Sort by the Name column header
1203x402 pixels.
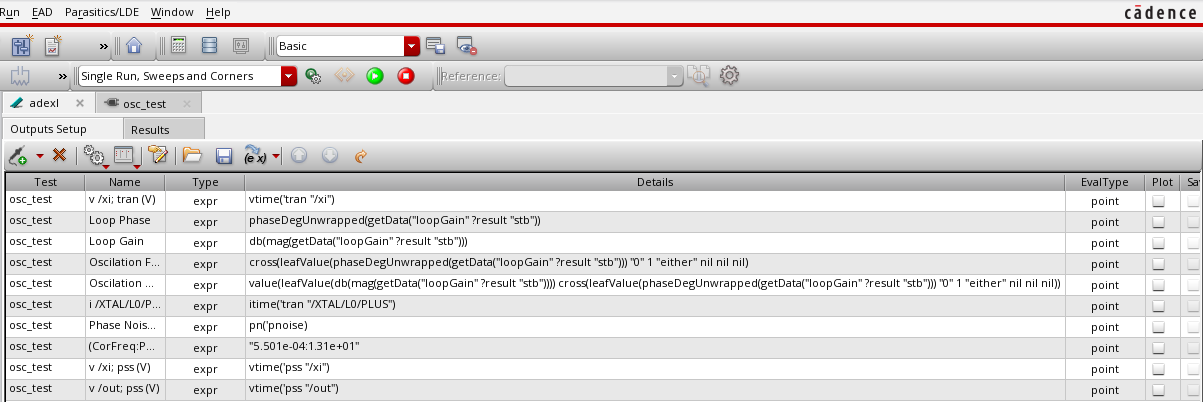125,182
